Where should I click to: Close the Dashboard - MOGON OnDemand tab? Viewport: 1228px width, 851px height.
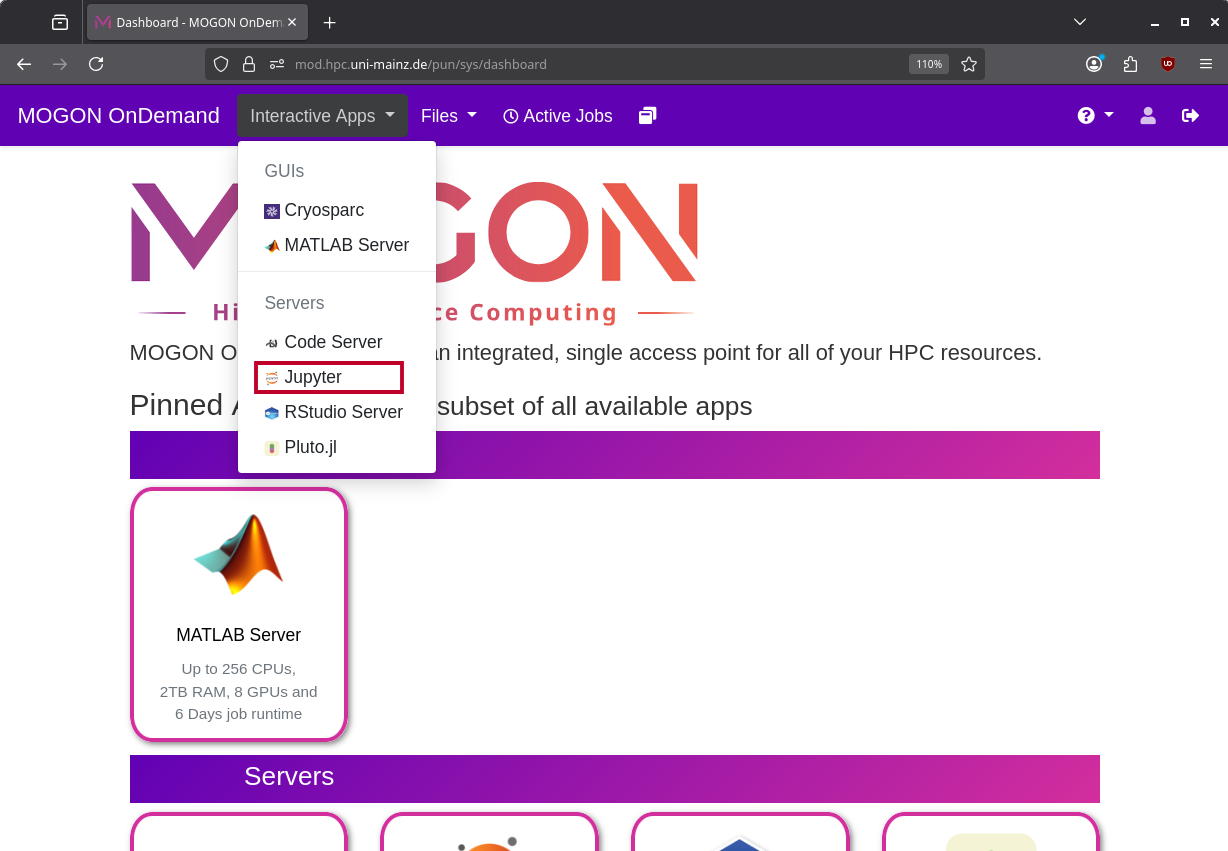[x=292, y=22]
